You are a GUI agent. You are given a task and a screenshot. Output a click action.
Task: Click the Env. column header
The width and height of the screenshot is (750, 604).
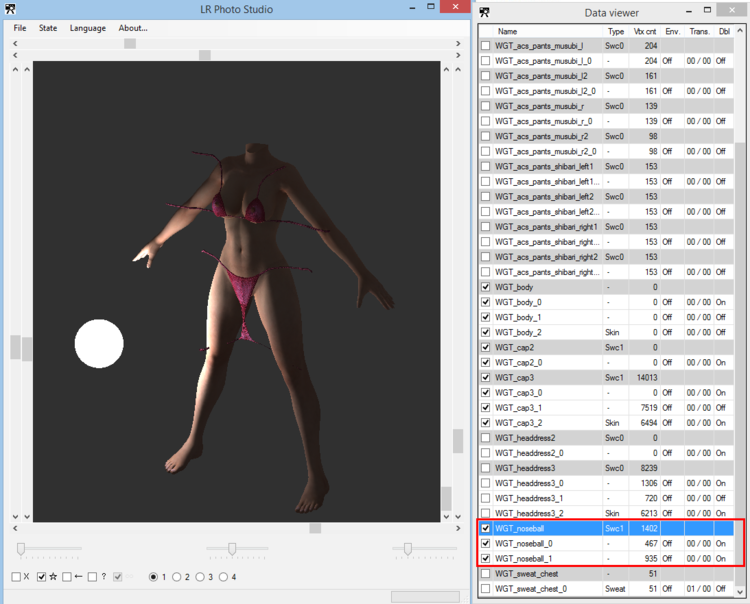click(672, 31)
